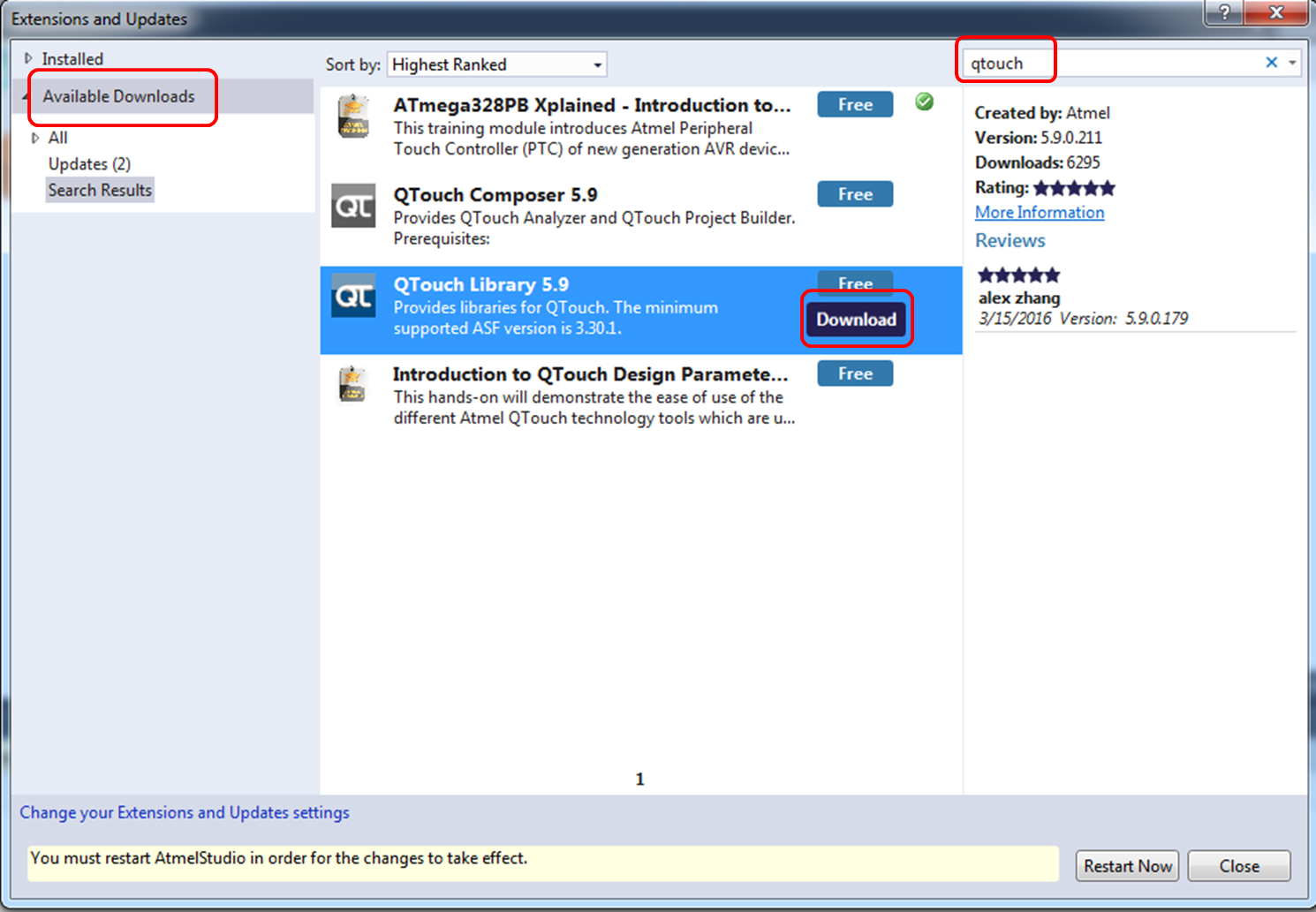This screenshot has height=912, width=1316.
Task: Clear search with the blue X icon
Action: click(x=1271, y=63)
